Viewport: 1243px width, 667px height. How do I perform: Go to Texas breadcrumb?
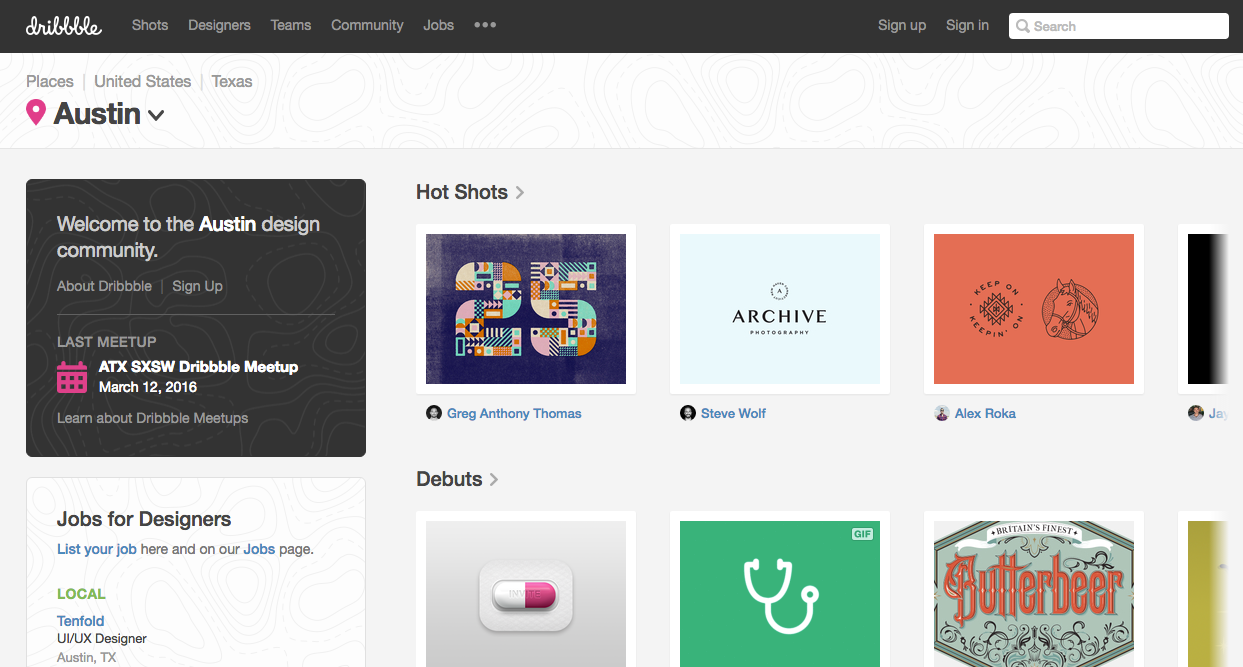pos(232,81)
